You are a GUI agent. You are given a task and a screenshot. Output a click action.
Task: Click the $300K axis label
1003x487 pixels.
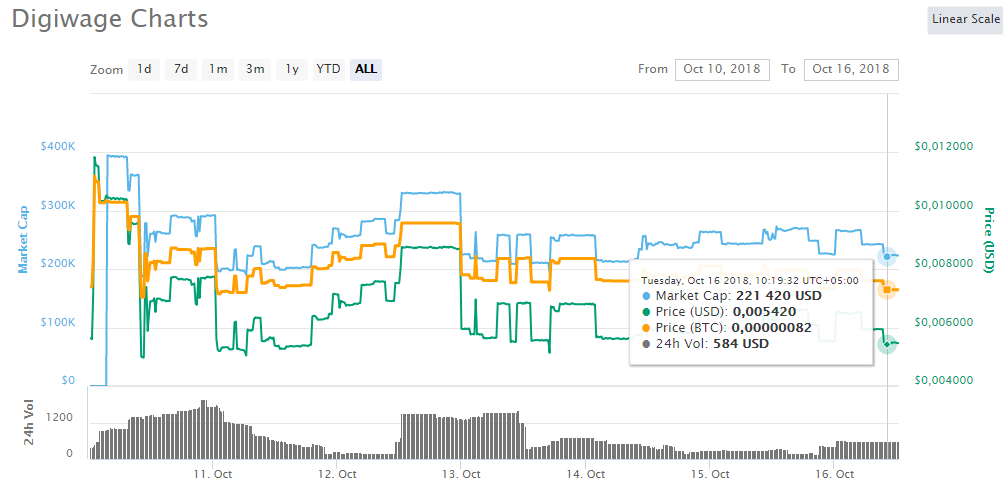click(58, 205)
